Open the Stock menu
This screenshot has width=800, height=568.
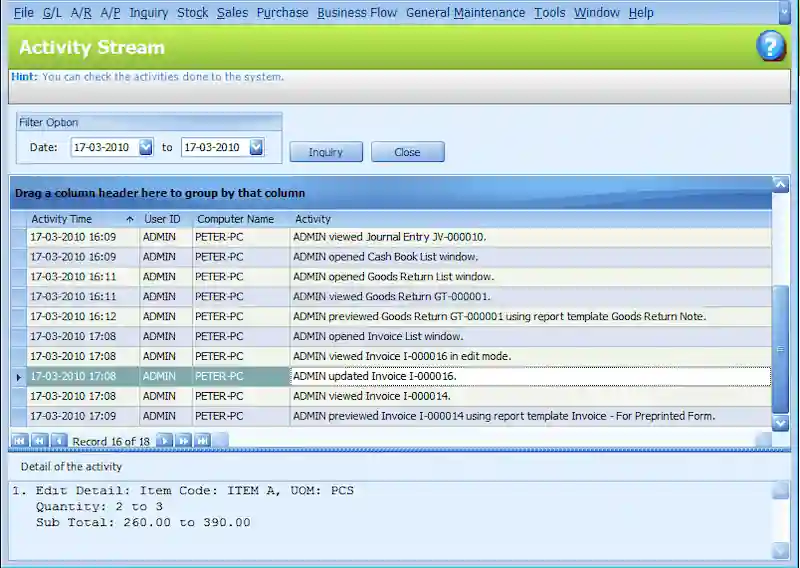point(192,13)
